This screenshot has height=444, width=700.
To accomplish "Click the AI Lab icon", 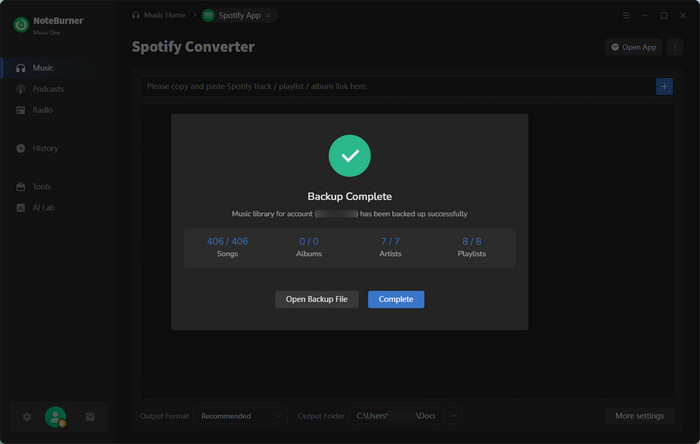I will point(21,207).
